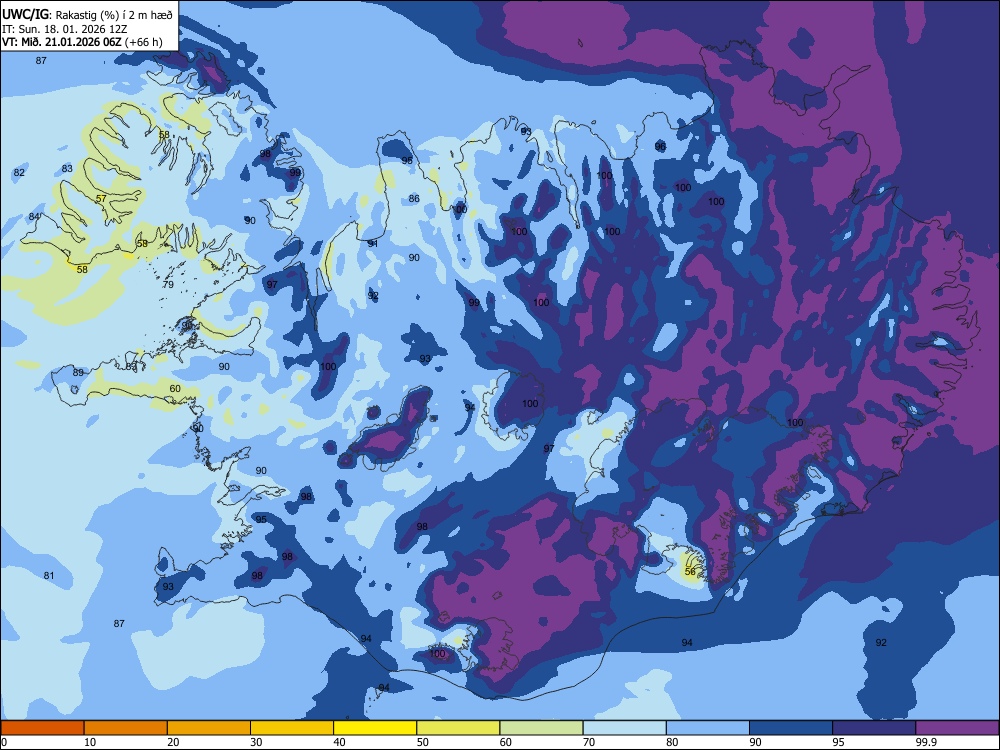The image size is (1000, 750).
Task: Pick the golden 30–40 legend swatch
Action: [292, 728]
